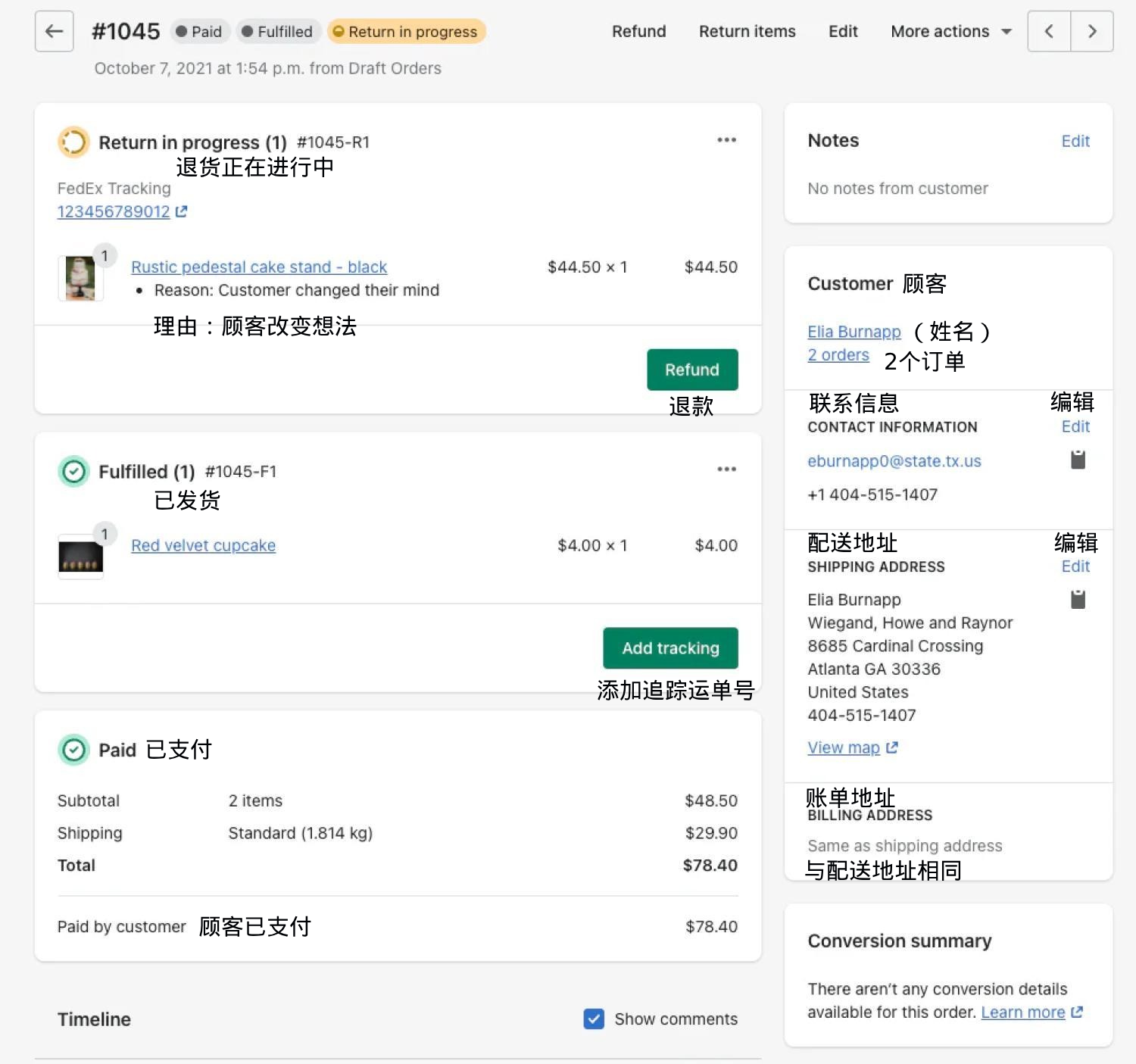Open the More actions dropdown
The width and height of the screenshot is (1136, 1064).
[x=951, y=31]
